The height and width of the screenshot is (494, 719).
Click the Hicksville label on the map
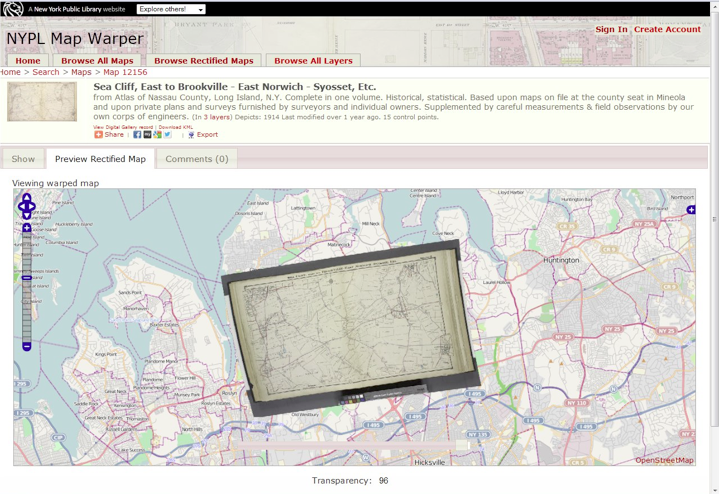(430, 462)
